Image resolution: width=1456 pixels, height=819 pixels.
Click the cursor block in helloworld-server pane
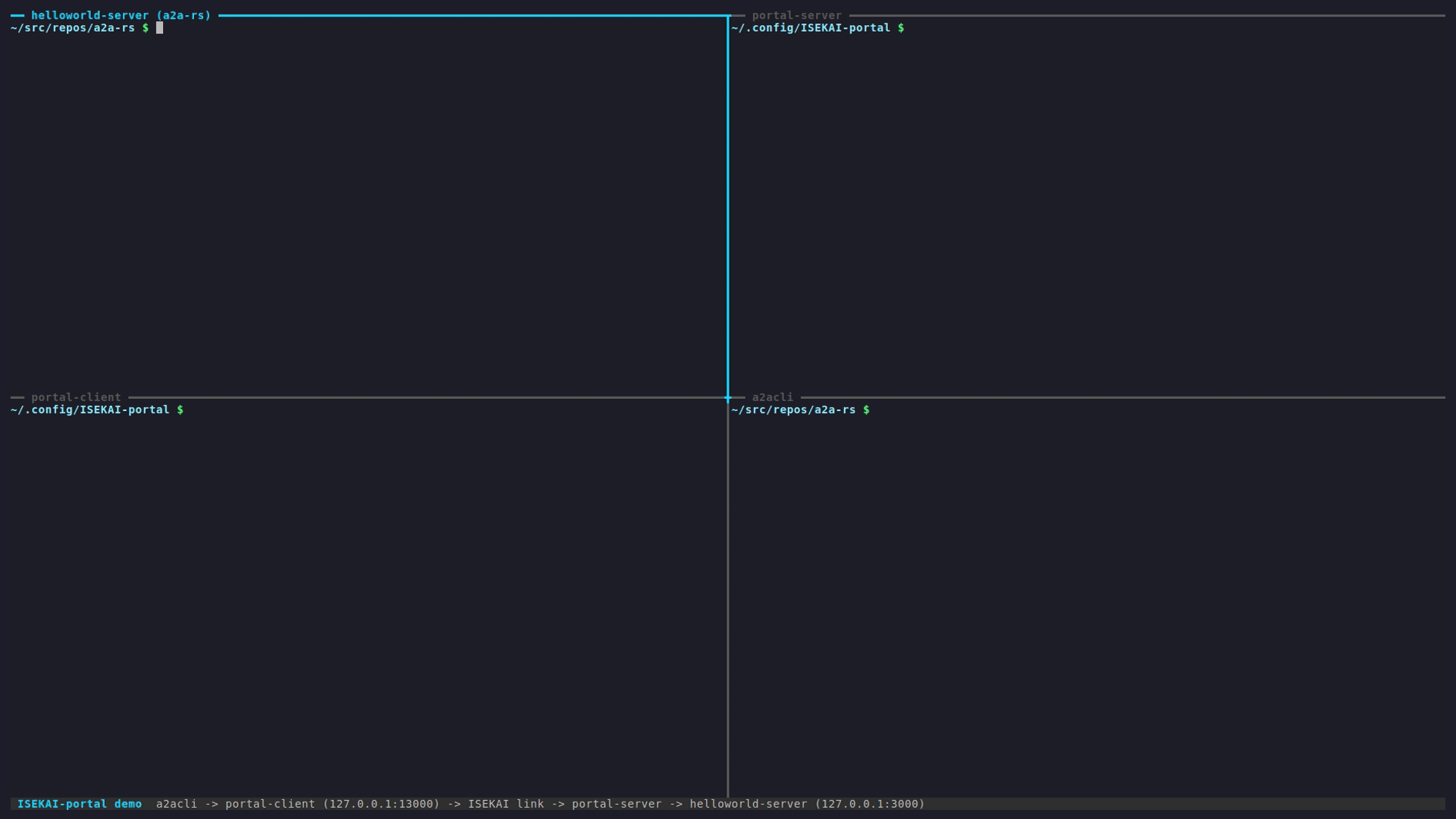click(160, 28)
